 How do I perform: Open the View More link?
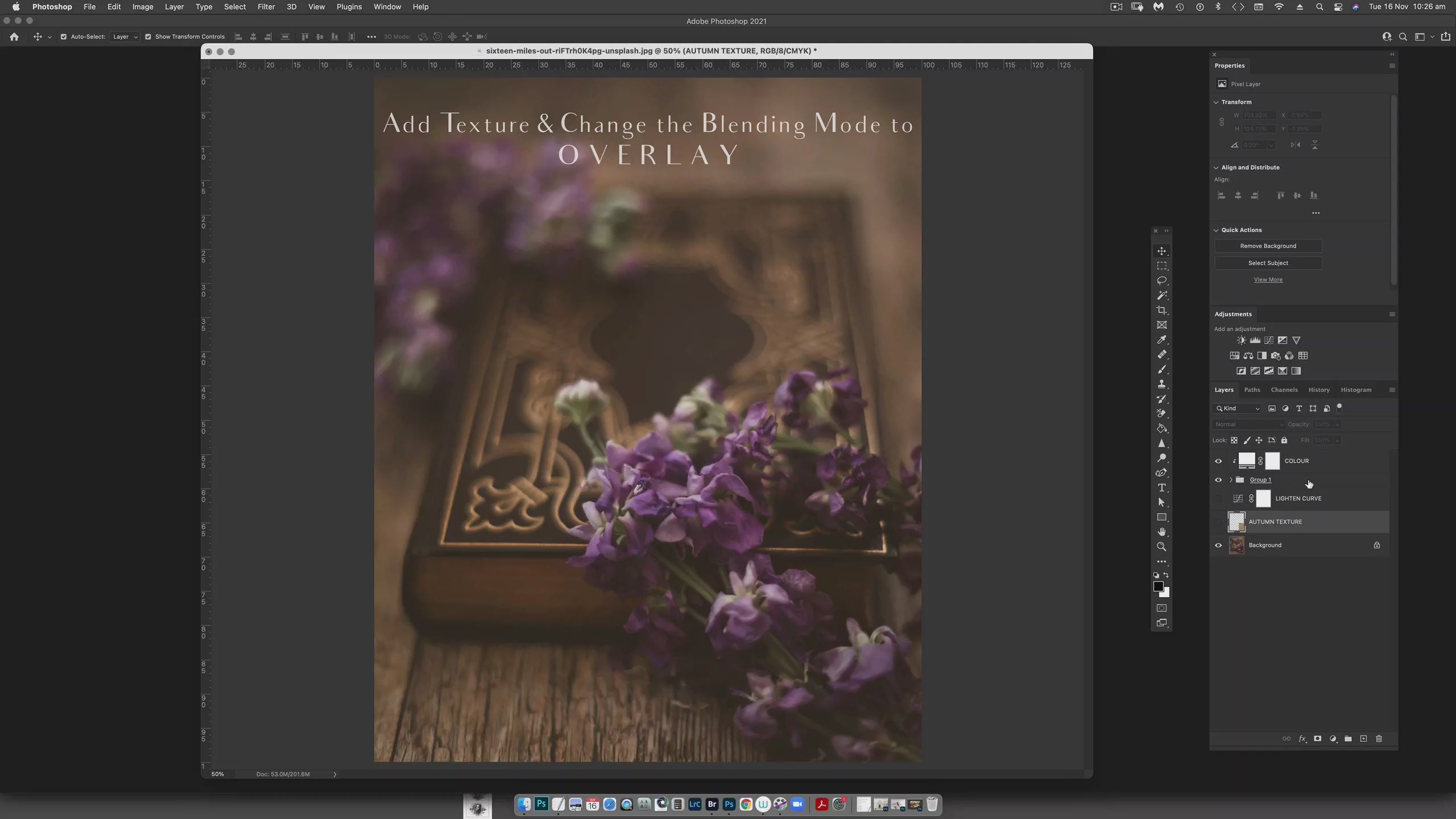coord(1268,280)
